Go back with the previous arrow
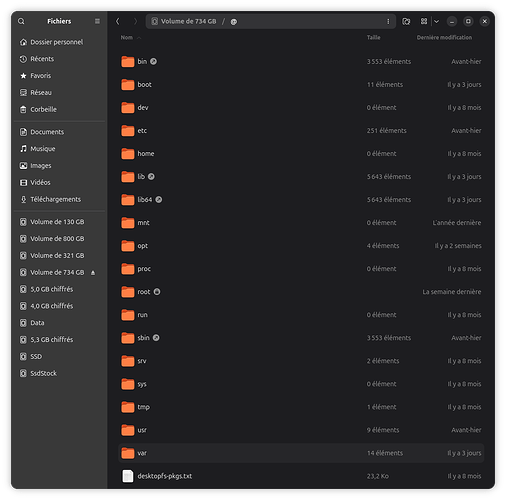The height and width of the screenshot is (500, 506). 118,21
